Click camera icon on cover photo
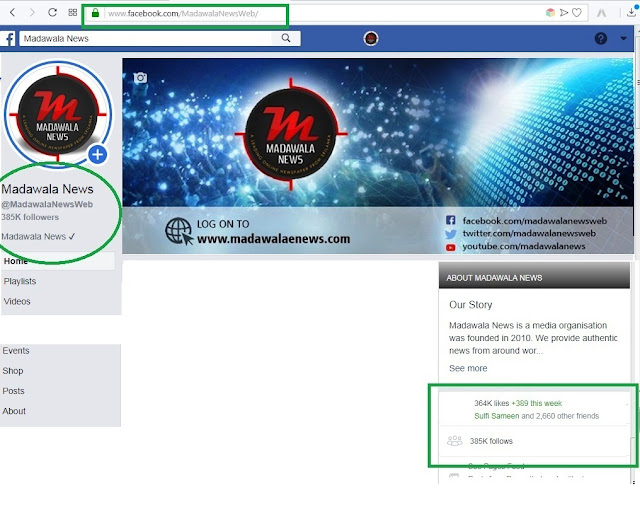This screenshot has width=640, height=517. tap(140, 78)
